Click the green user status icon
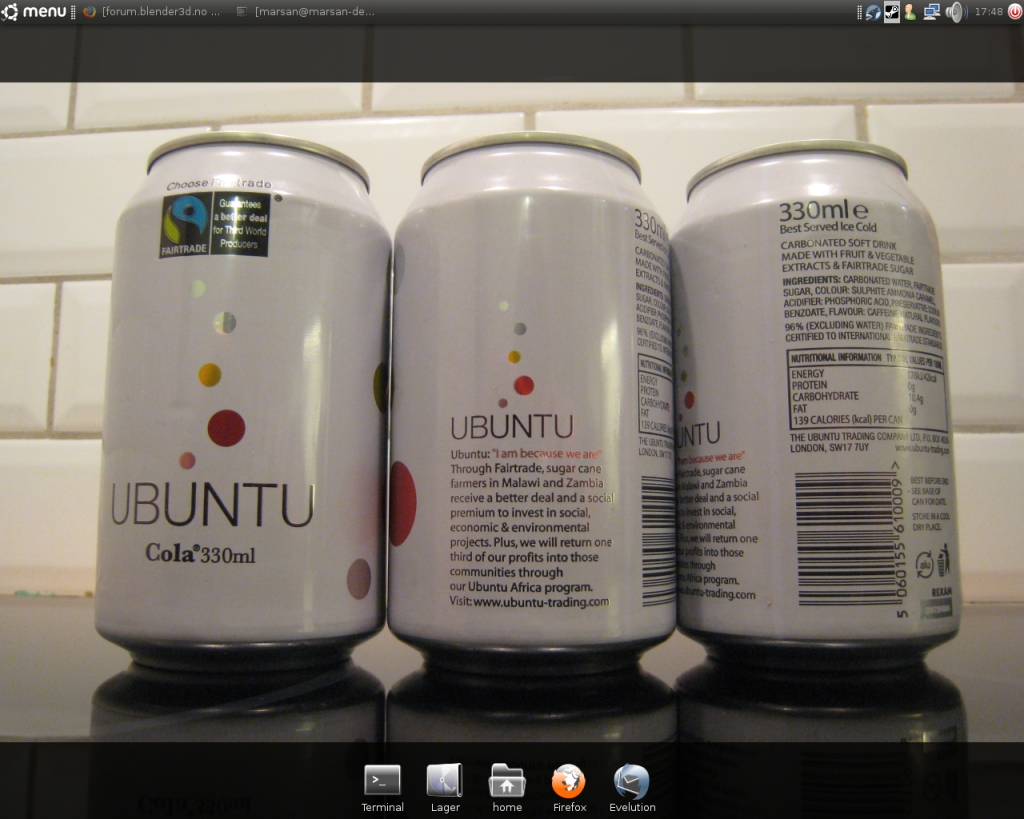This screenshot has height=819, width=1024. coord(910,12)
